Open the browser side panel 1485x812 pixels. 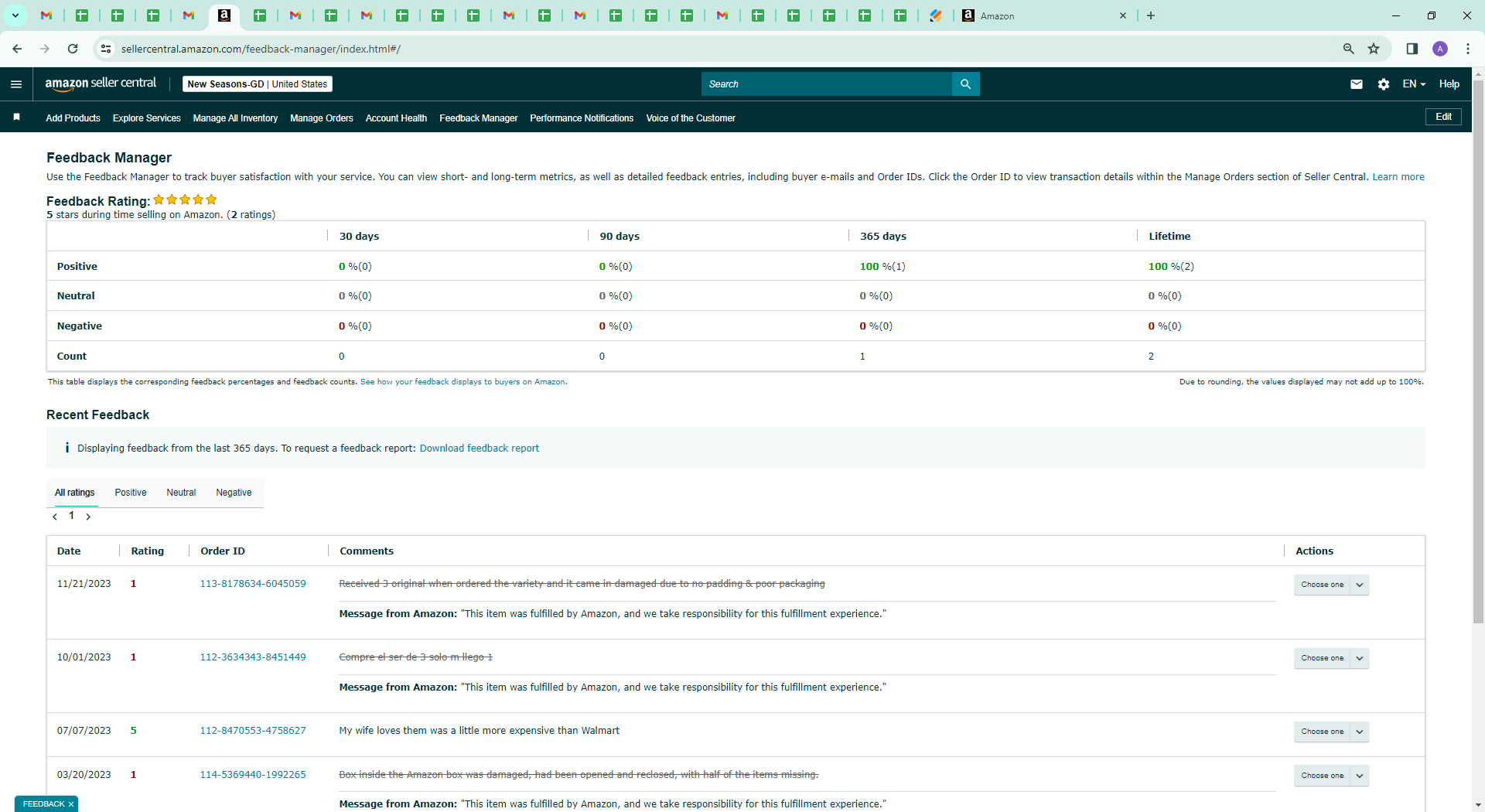tap(1412, 49)
